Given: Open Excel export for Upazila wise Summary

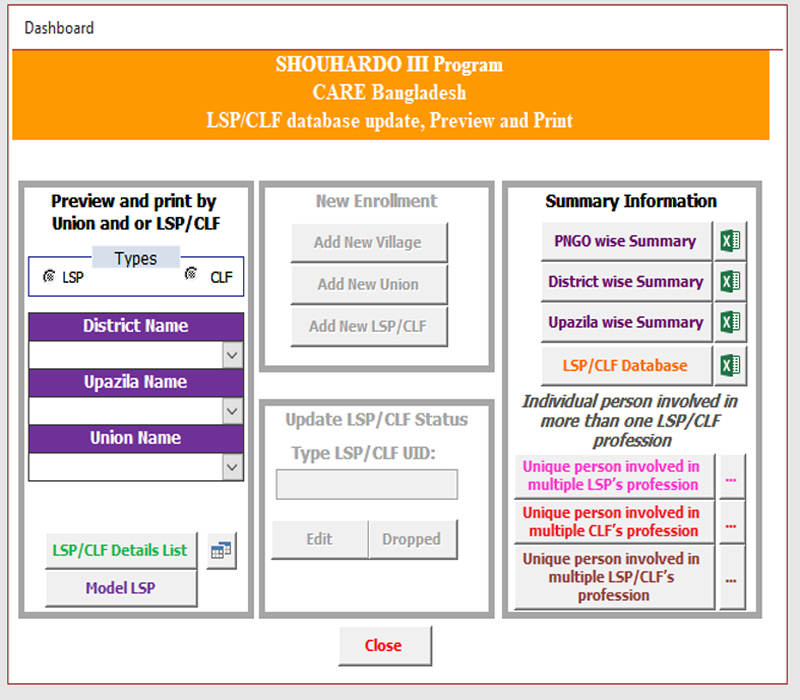Looking at the screenshot, I should [730, 322].
